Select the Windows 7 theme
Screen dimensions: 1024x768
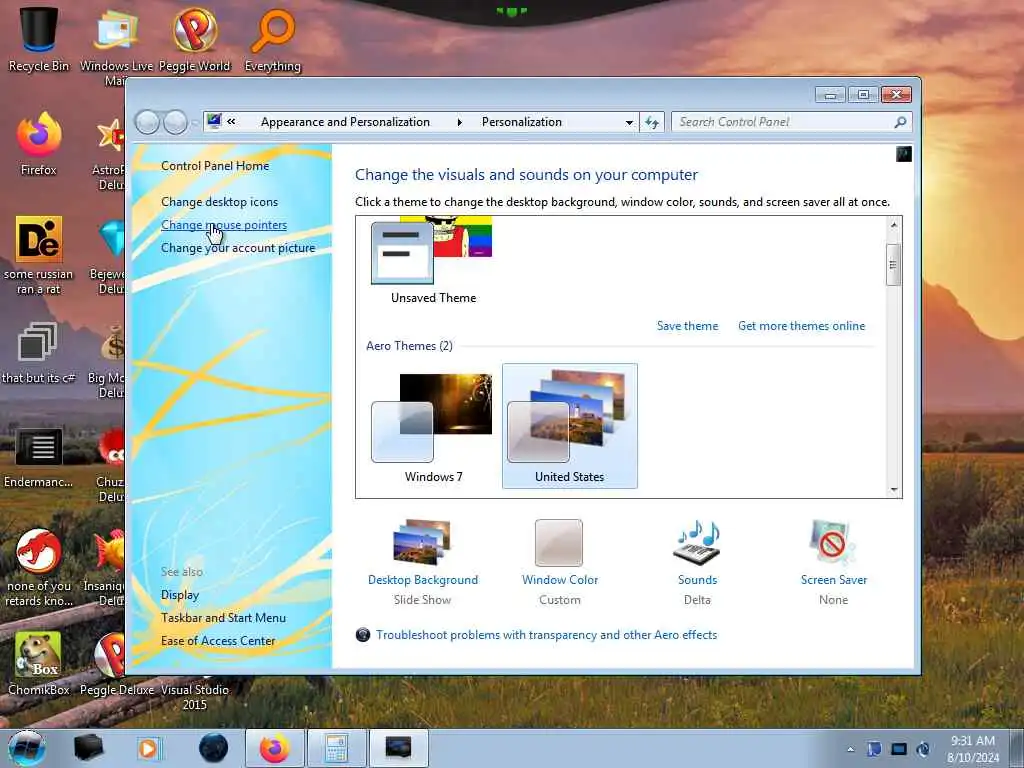[x=432, y=426]
